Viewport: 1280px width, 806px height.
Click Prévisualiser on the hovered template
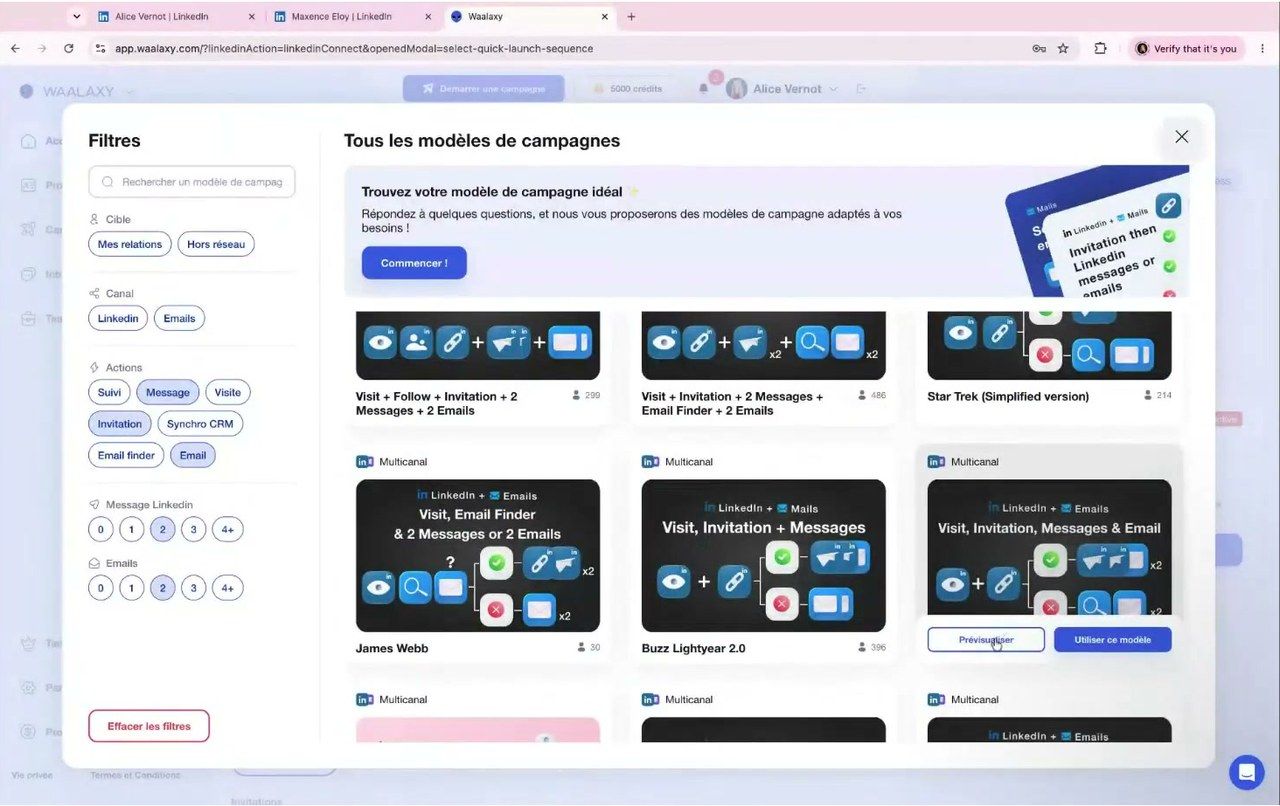986,640
